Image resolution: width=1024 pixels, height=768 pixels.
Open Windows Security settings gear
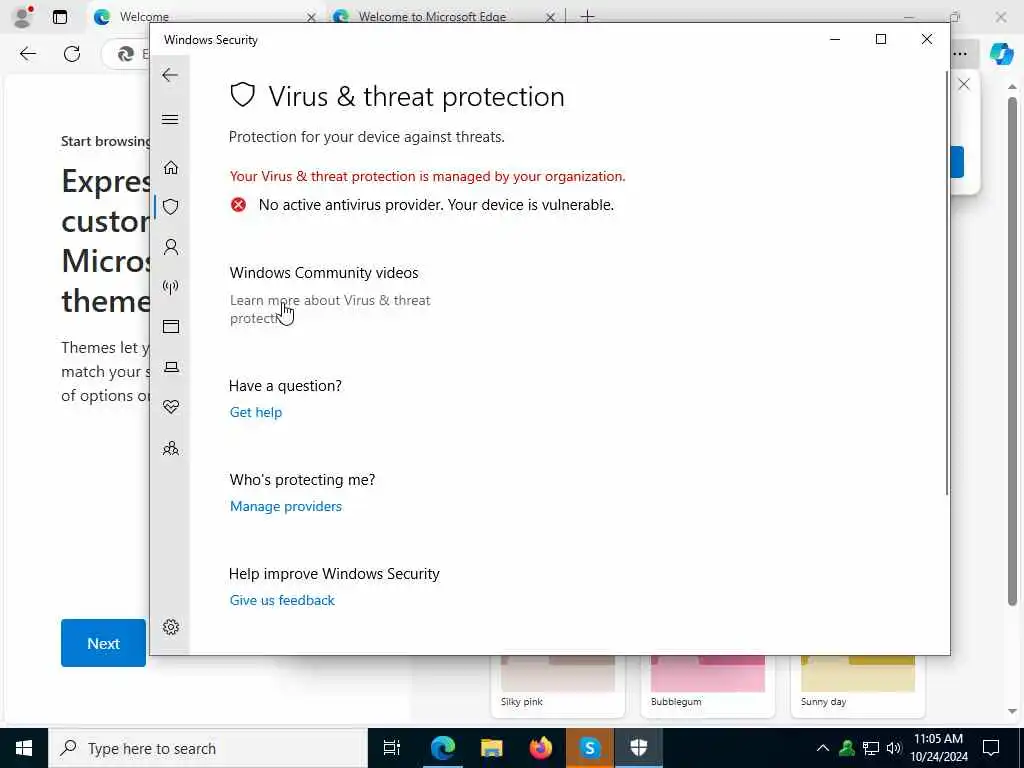pos(170,627)
